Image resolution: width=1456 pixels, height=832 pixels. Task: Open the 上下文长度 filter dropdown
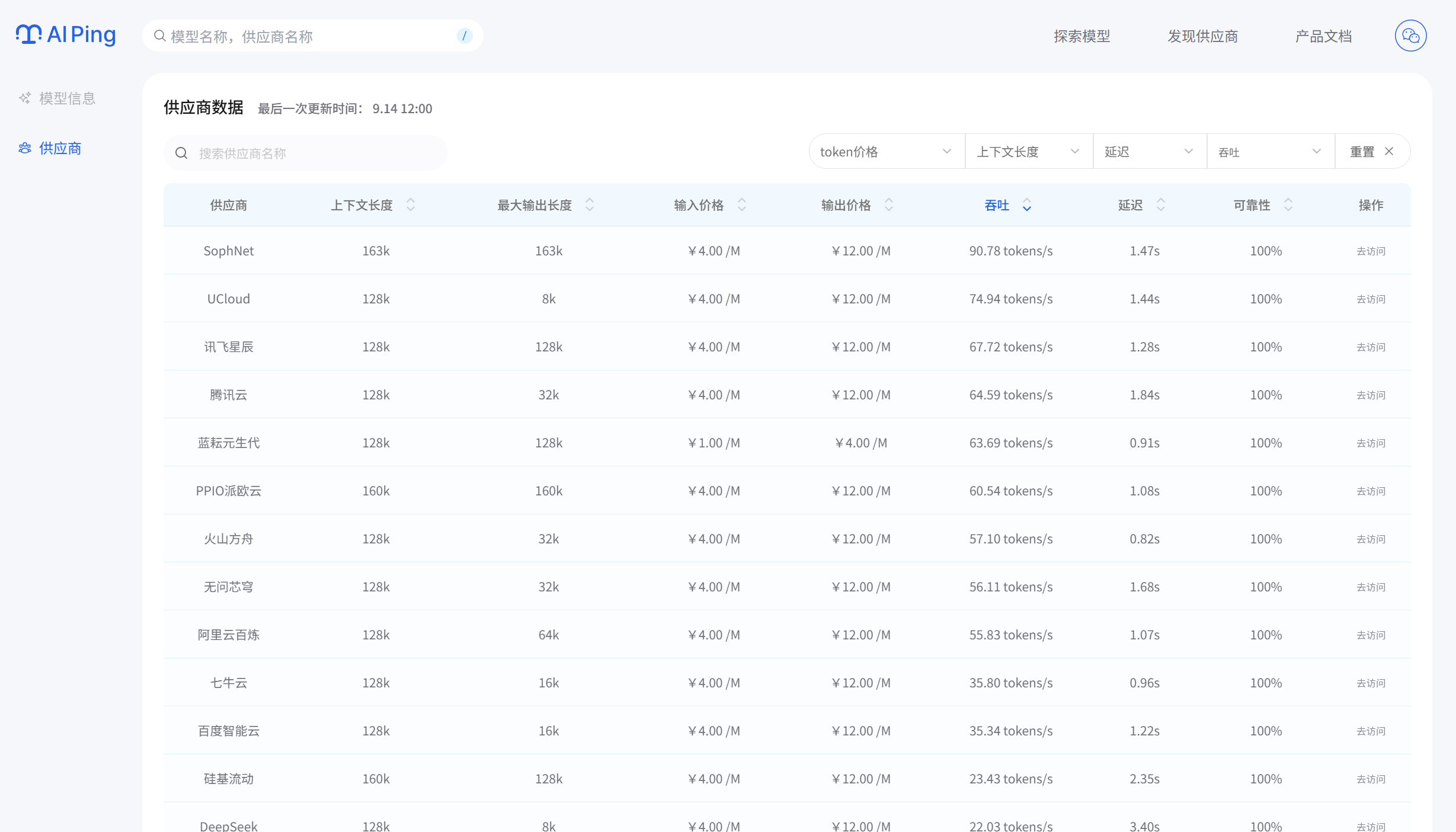pyautogui.click(x=1029, y=152)
